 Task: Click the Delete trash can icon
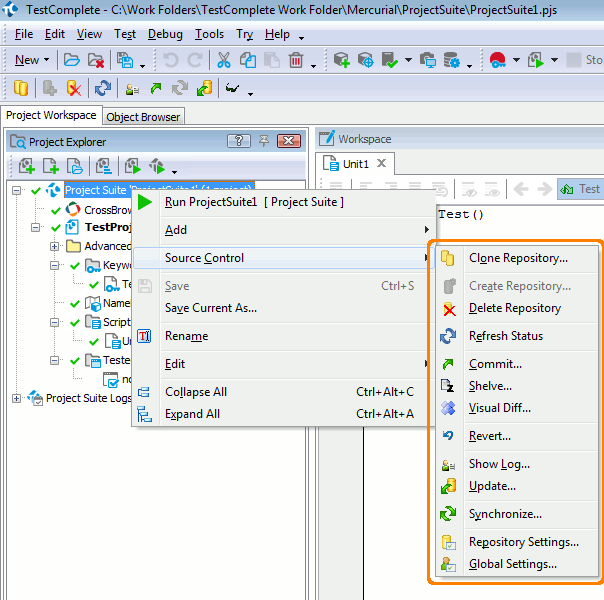[x=296, y=60]
